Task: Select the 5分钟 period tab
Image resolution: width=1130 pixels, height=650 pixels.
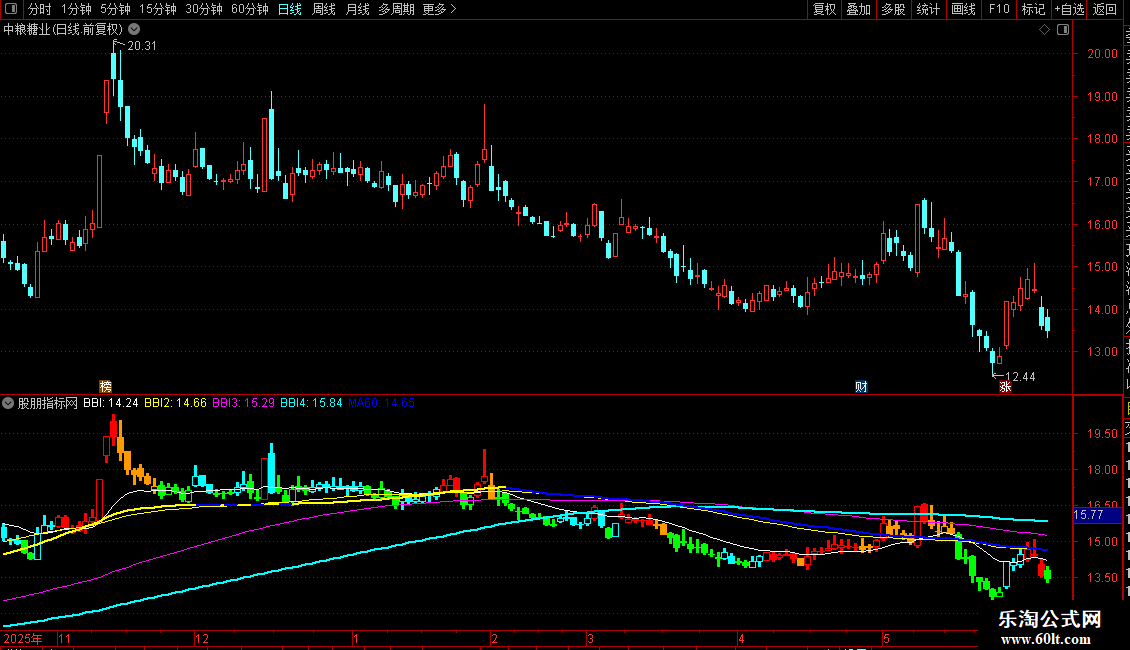Action: coord(115,9)
